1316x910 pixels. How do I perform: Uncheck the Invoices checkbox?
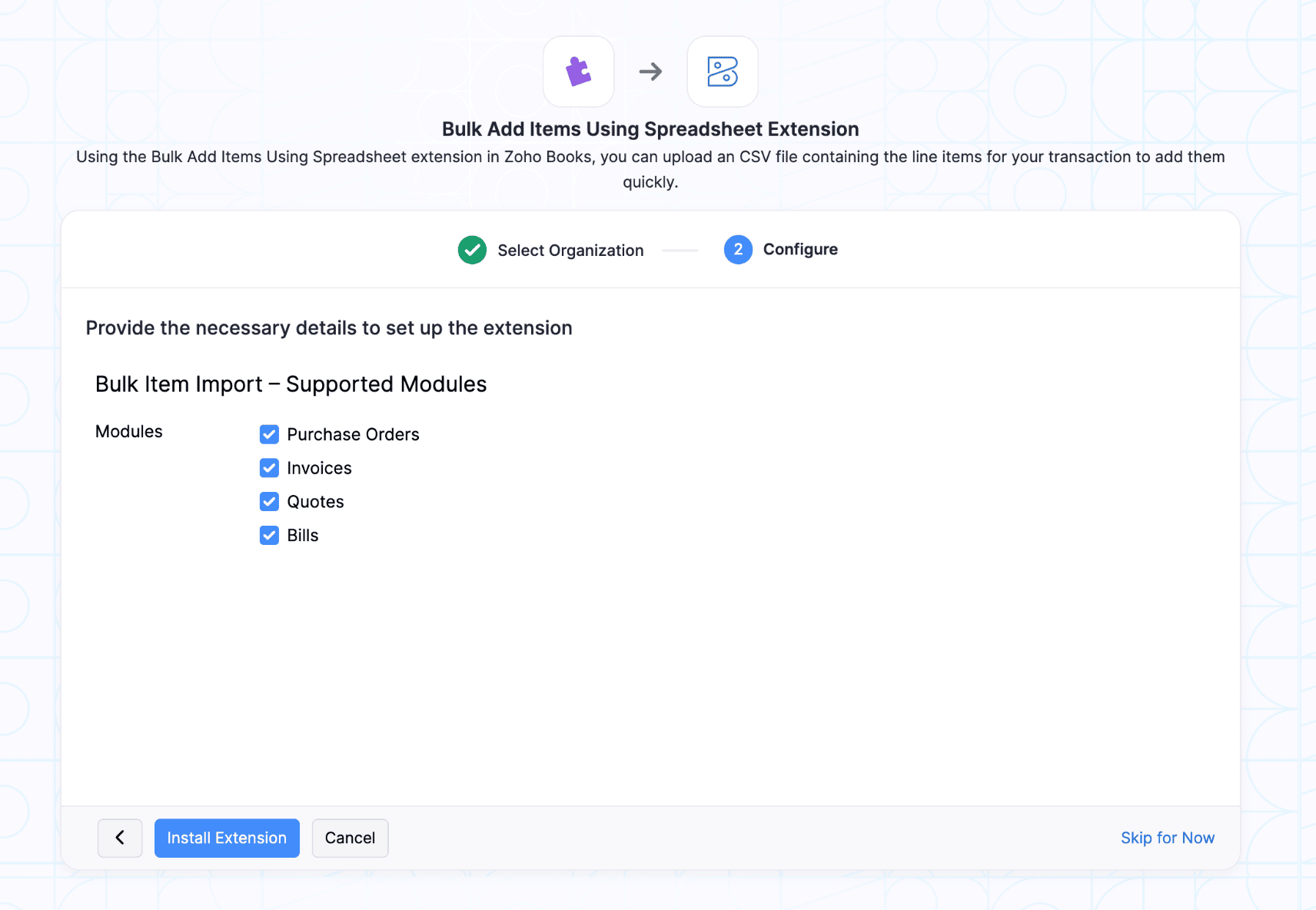pyautogui.click(x=269, y=468)
